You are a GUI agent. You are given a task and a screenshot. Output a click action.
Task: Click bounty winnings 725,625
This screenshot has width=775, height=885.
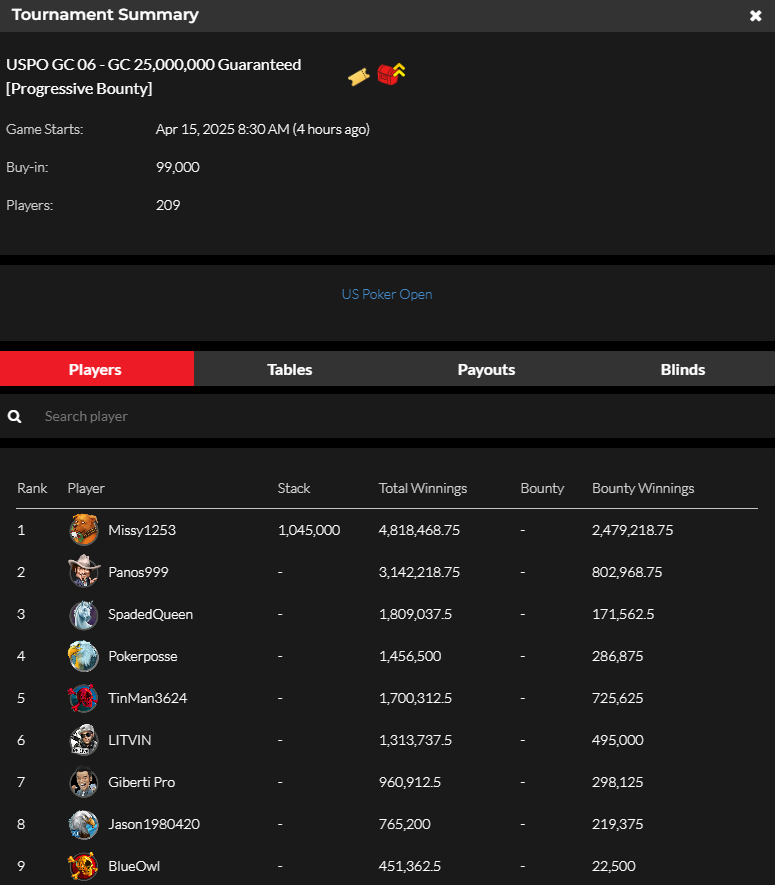618,698
